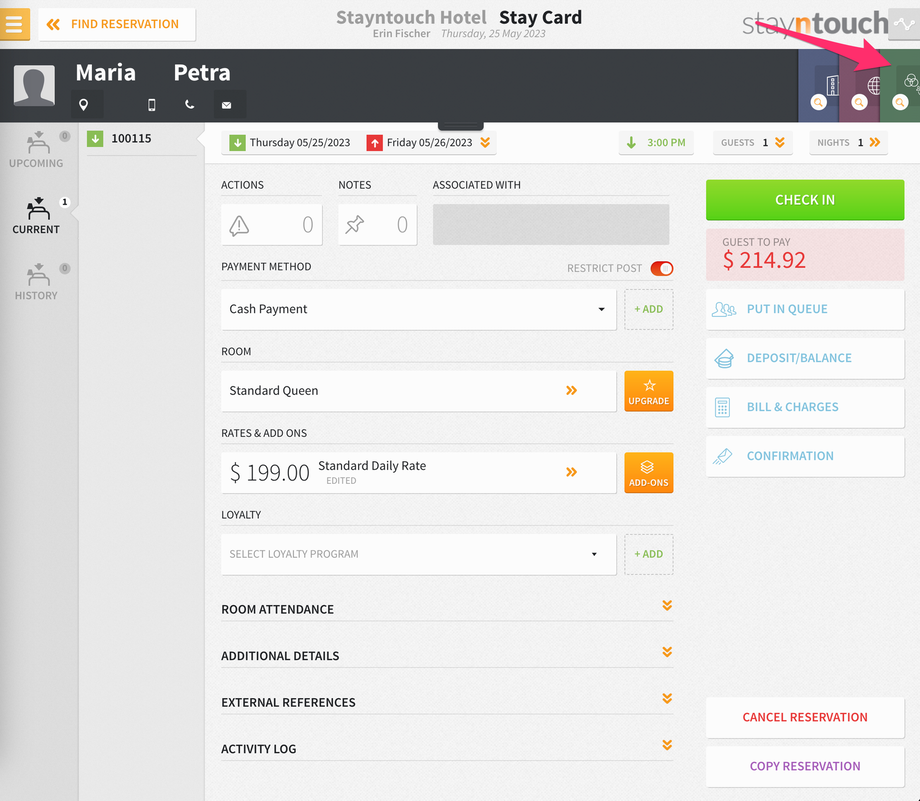Click Guest To Pay $214.92 balance
This screenshot has width=920, height=801.
point(804,255)
